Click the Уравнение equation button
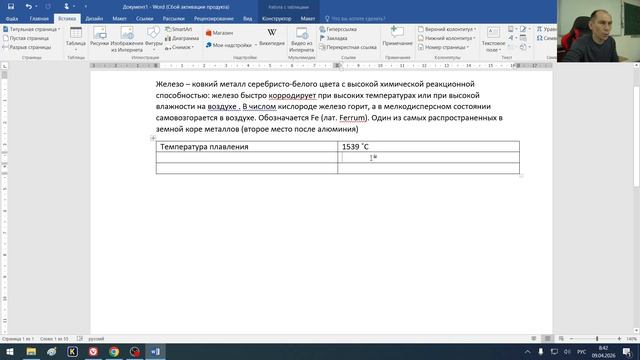The width and height of the screenshot is (640, 360). click(546, 29)
